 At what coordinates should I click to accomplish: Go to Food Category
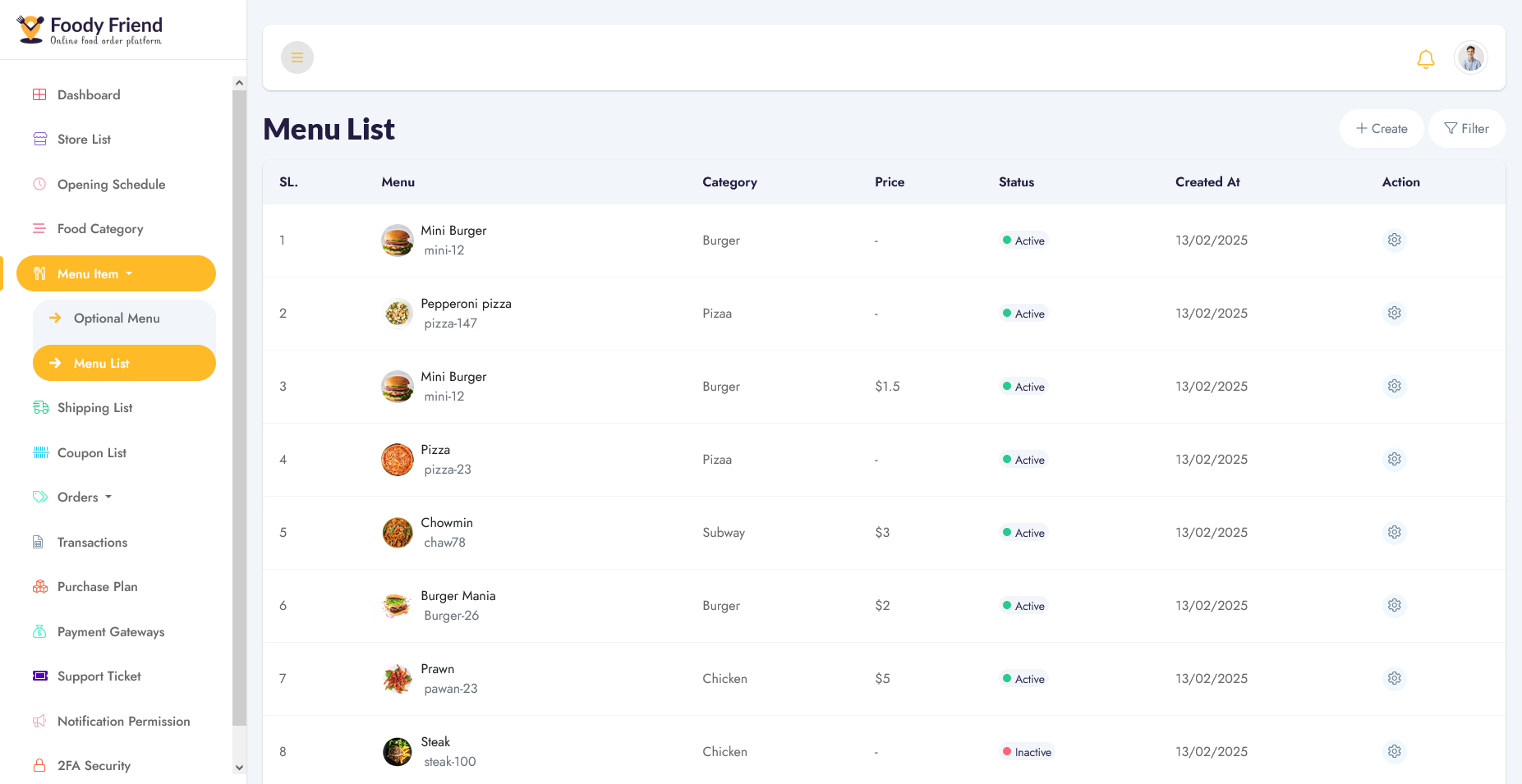pos(116,228)
